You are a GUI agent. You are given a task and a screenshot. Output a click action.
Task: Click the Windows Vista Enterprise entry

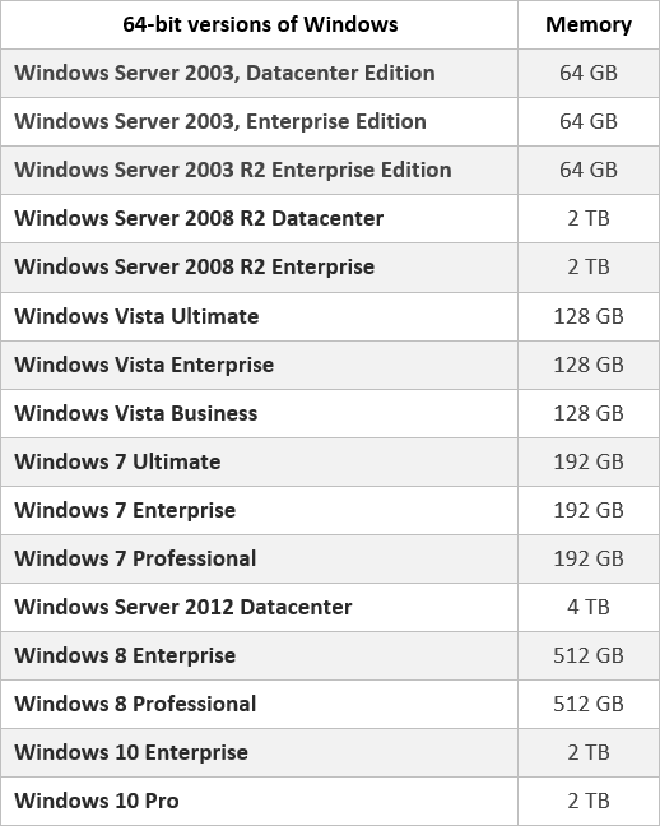click(x=144, y=365)
